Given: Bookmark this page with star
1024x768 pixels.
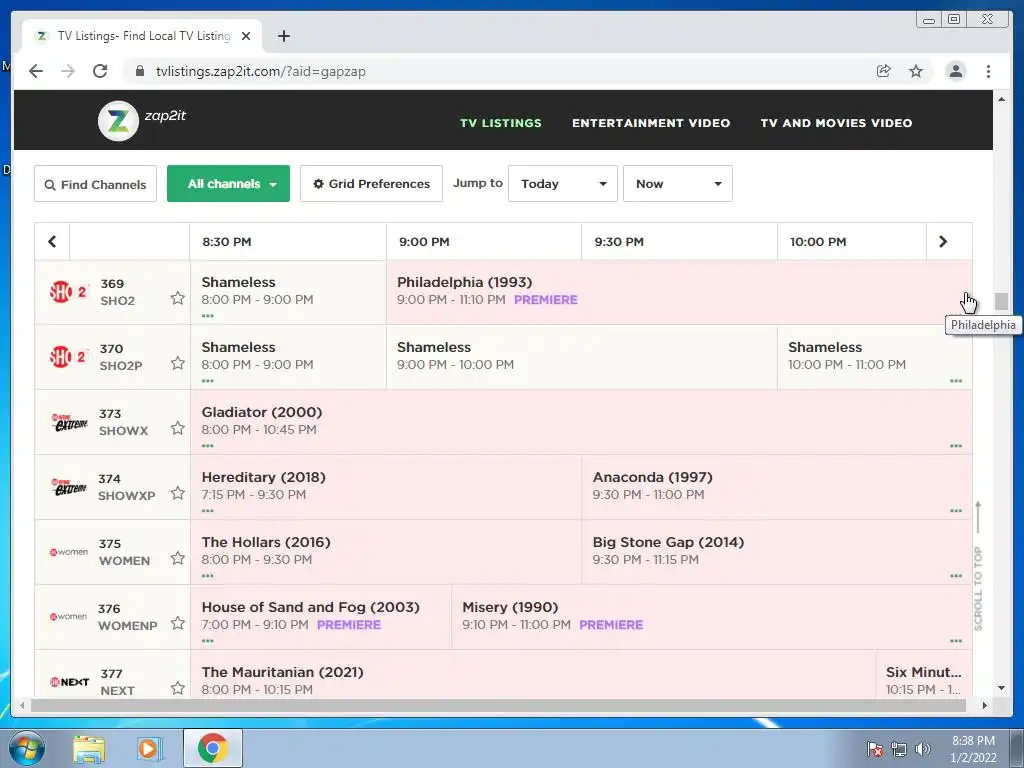Looking at the screenshot, I should [x=916, y=71].
